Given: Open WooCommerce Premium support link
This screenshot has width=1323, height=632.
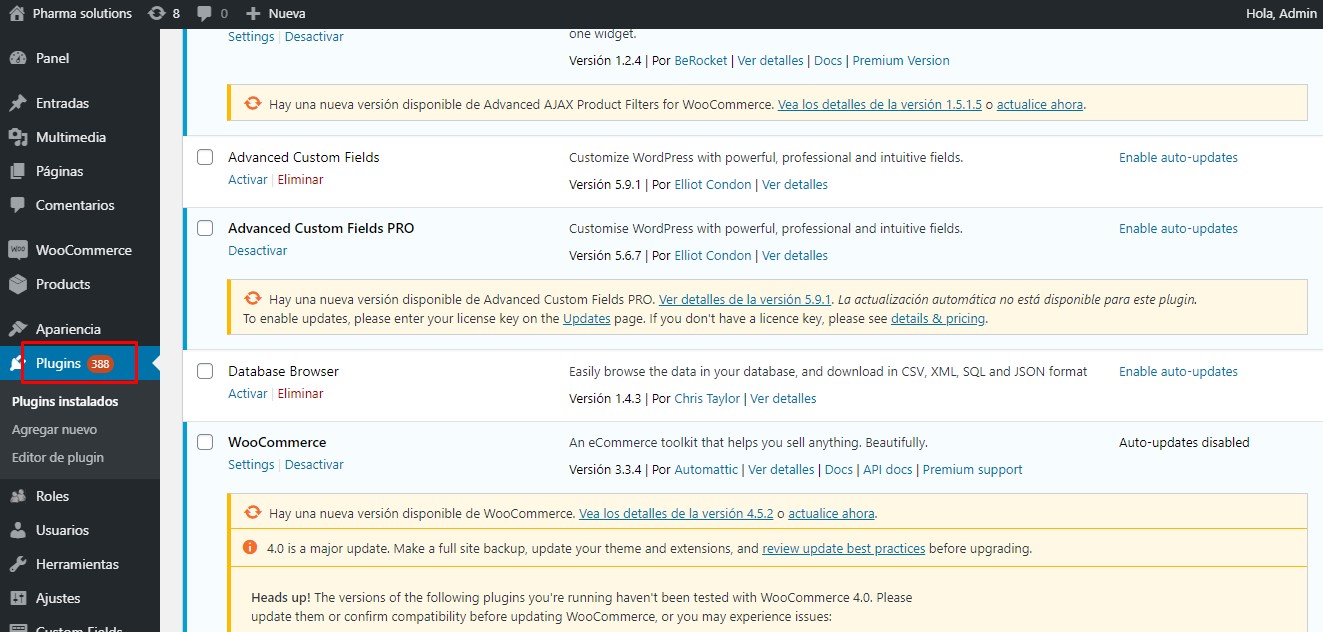Looking at the screenshot, I should point(972,470).
